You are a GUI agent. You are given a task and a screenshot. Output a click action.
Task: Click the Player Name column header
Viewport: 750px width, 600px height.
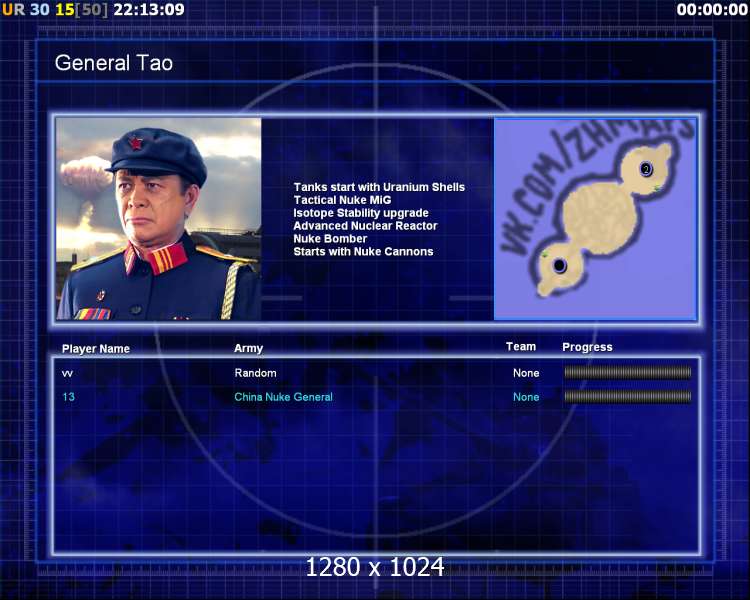(x=96, y=349)
